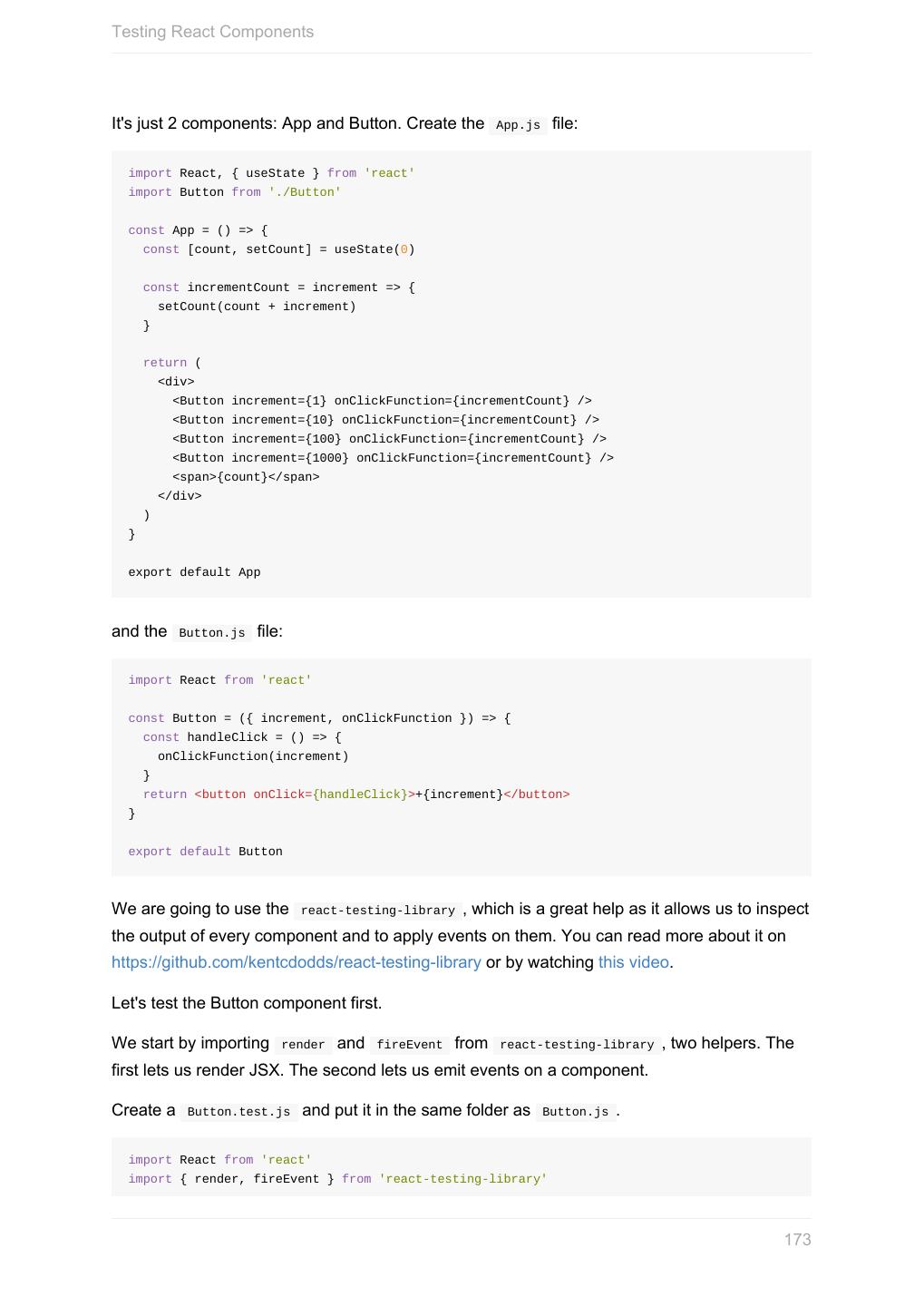This screenshot has height=1306, width=924.
Task: Click the "import Button from './Button'" code line
Action: pyautogui.click(x=234, y=192)
